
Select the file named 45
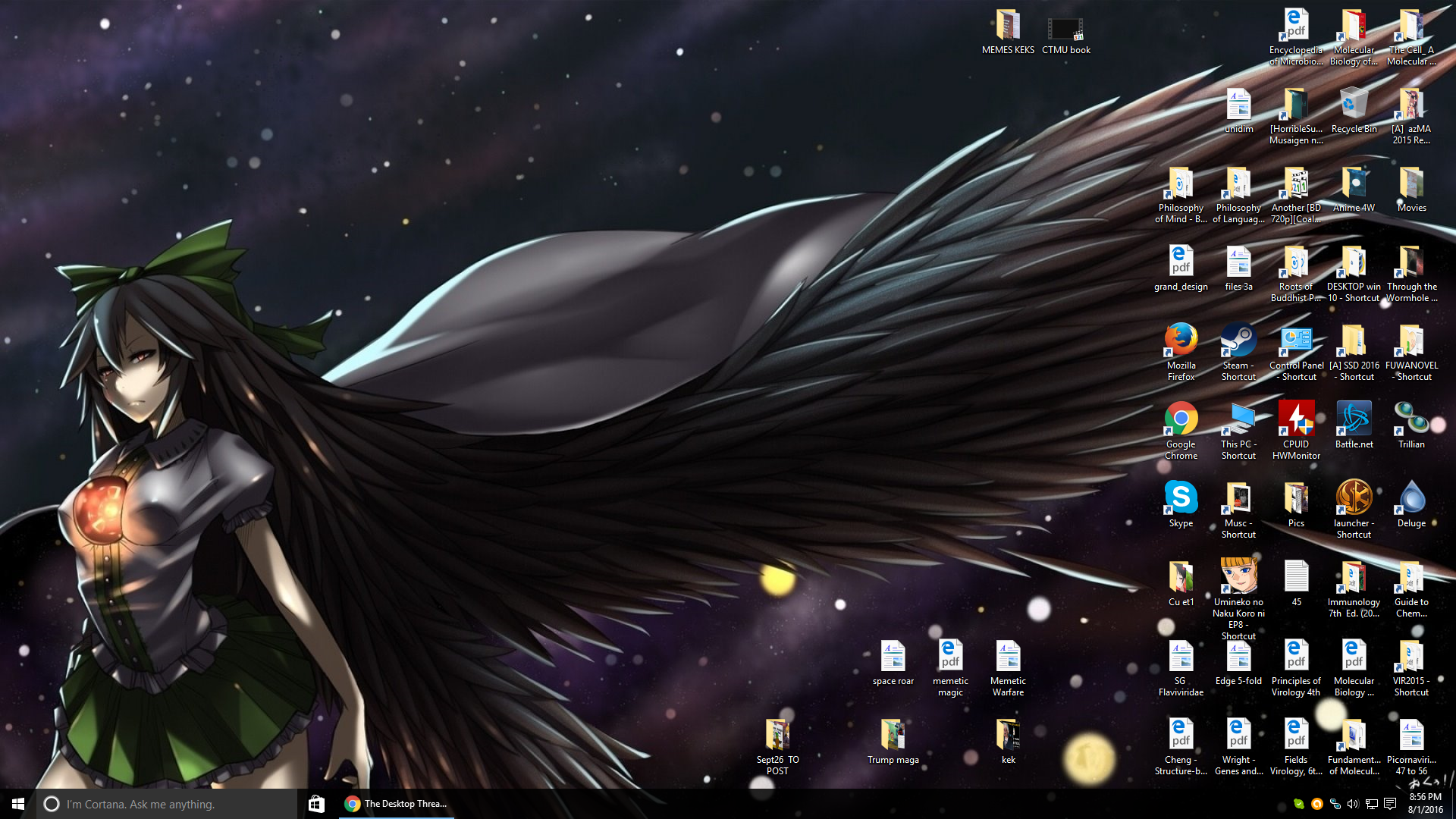pos(1296,584)
